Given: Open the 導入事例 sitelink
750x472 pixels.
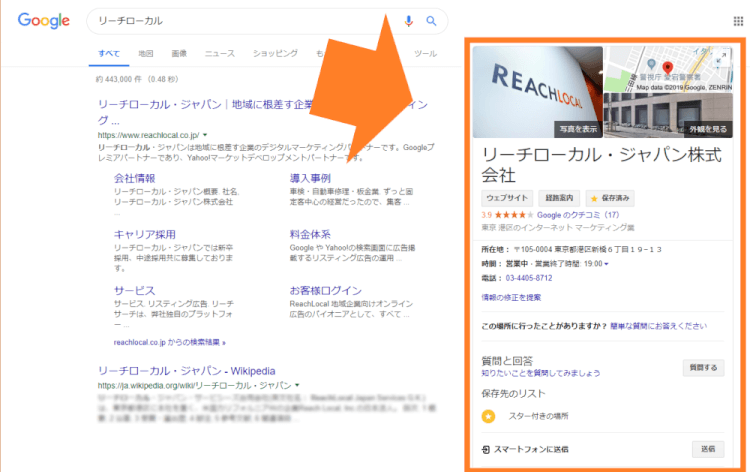Looking at the screenshot, I should (310, 178).
